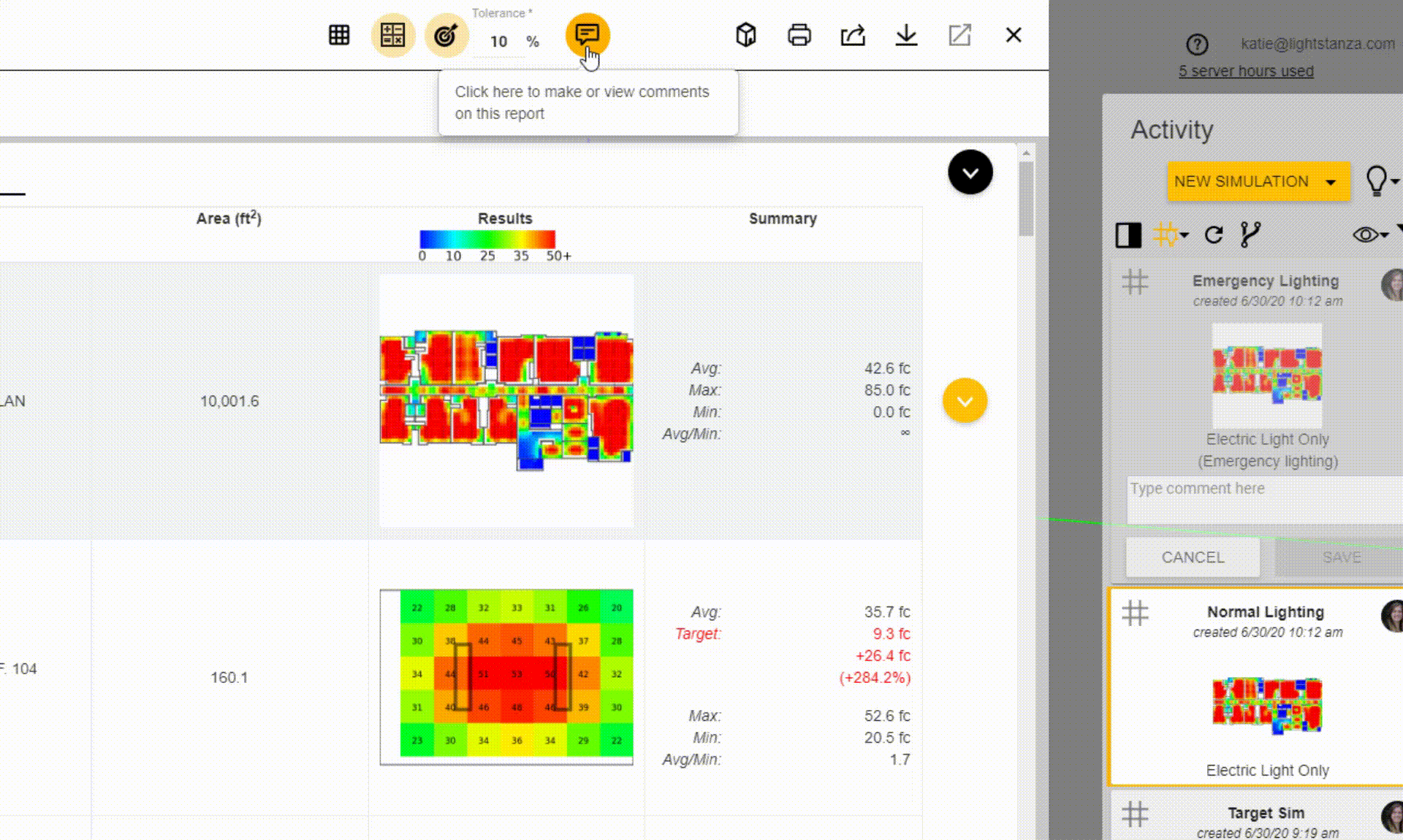Click the grid table view icon

[339, 35]
